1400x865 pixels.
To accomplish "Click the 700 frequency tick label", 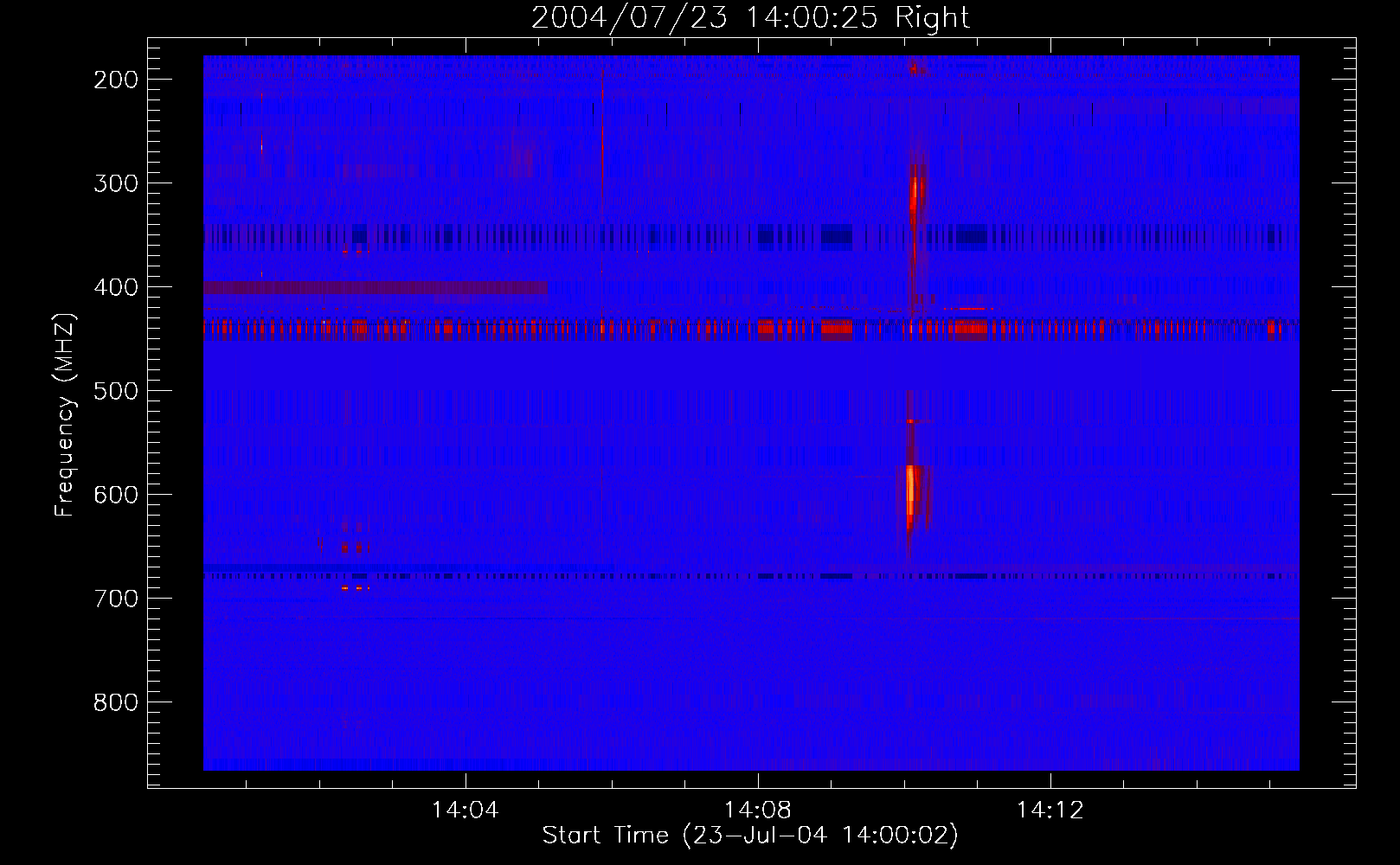I will 116,599.
